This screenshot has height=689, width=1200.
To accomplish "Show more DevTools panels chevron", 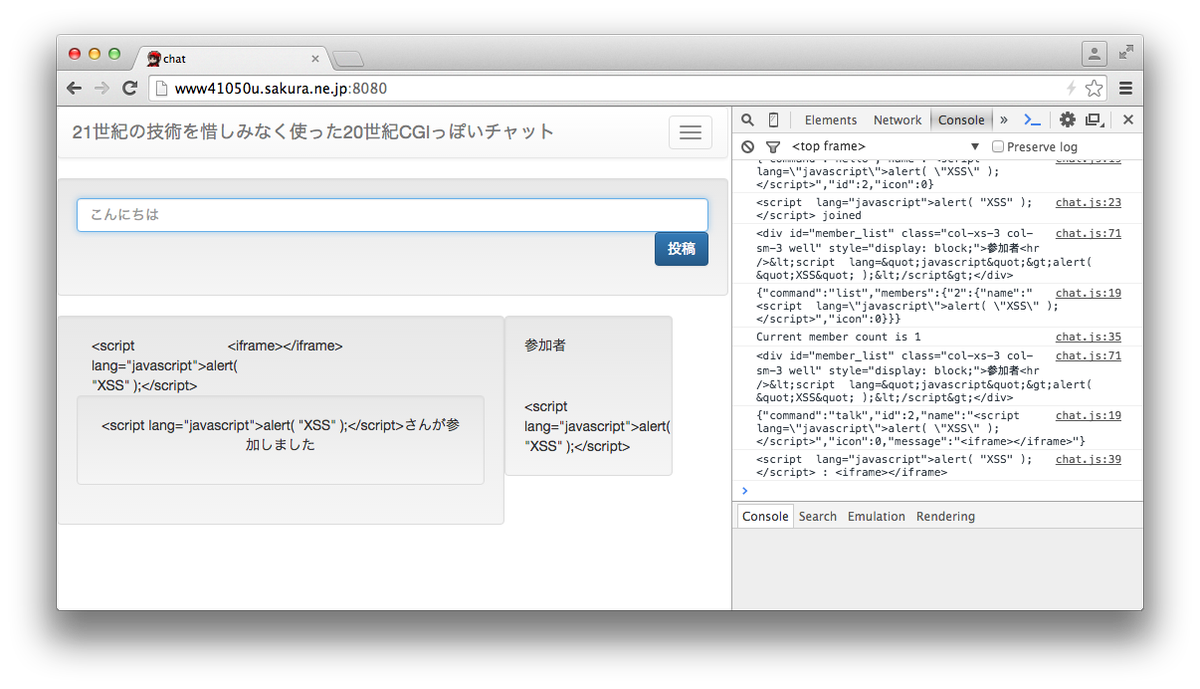I will 1004,120.
